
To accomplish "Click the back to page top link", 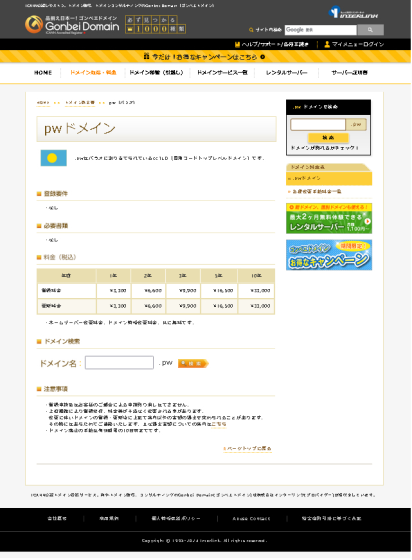I will tap(247, 449).
